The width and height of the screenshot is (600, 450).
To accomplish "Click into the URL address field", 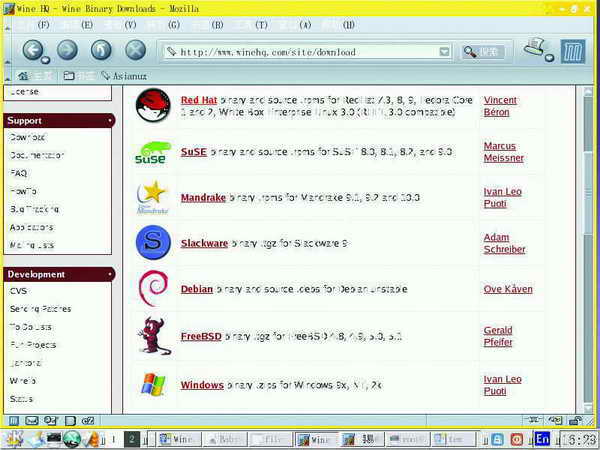I will pyautogui.click(x=300, y=51).
